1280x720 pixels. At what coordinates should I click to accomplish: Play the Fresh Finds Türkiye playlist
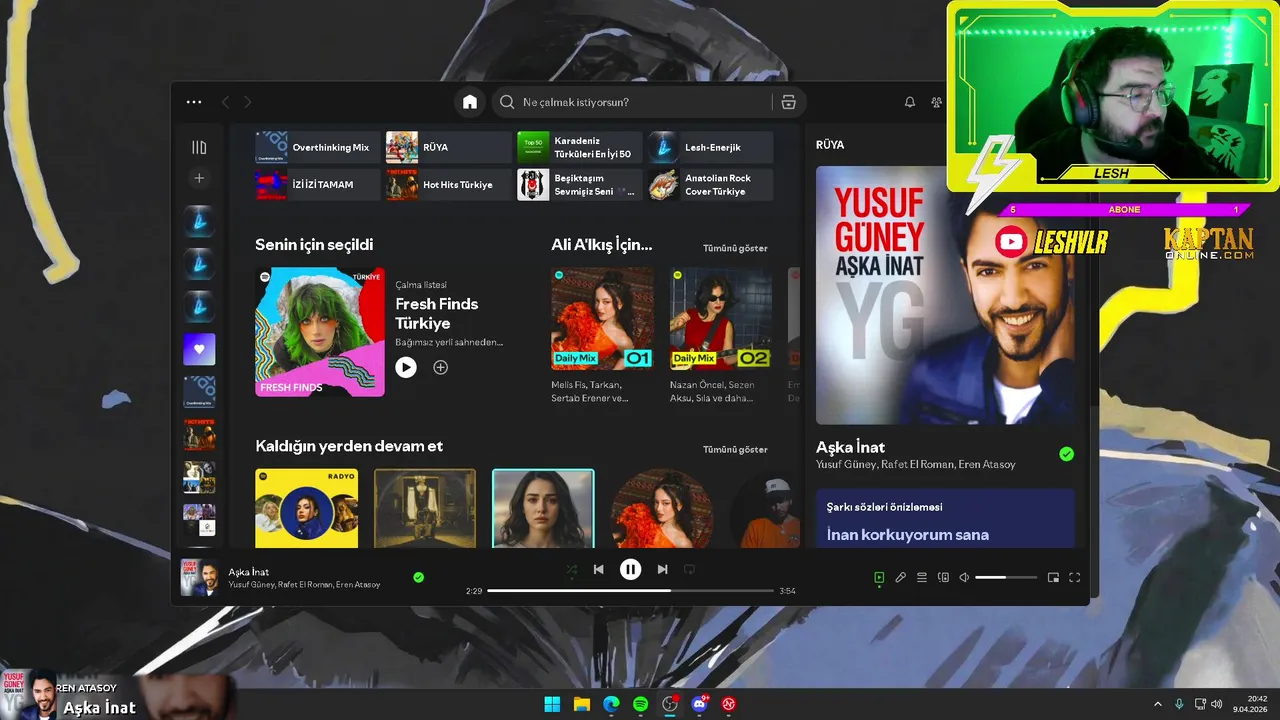point(406,367)
